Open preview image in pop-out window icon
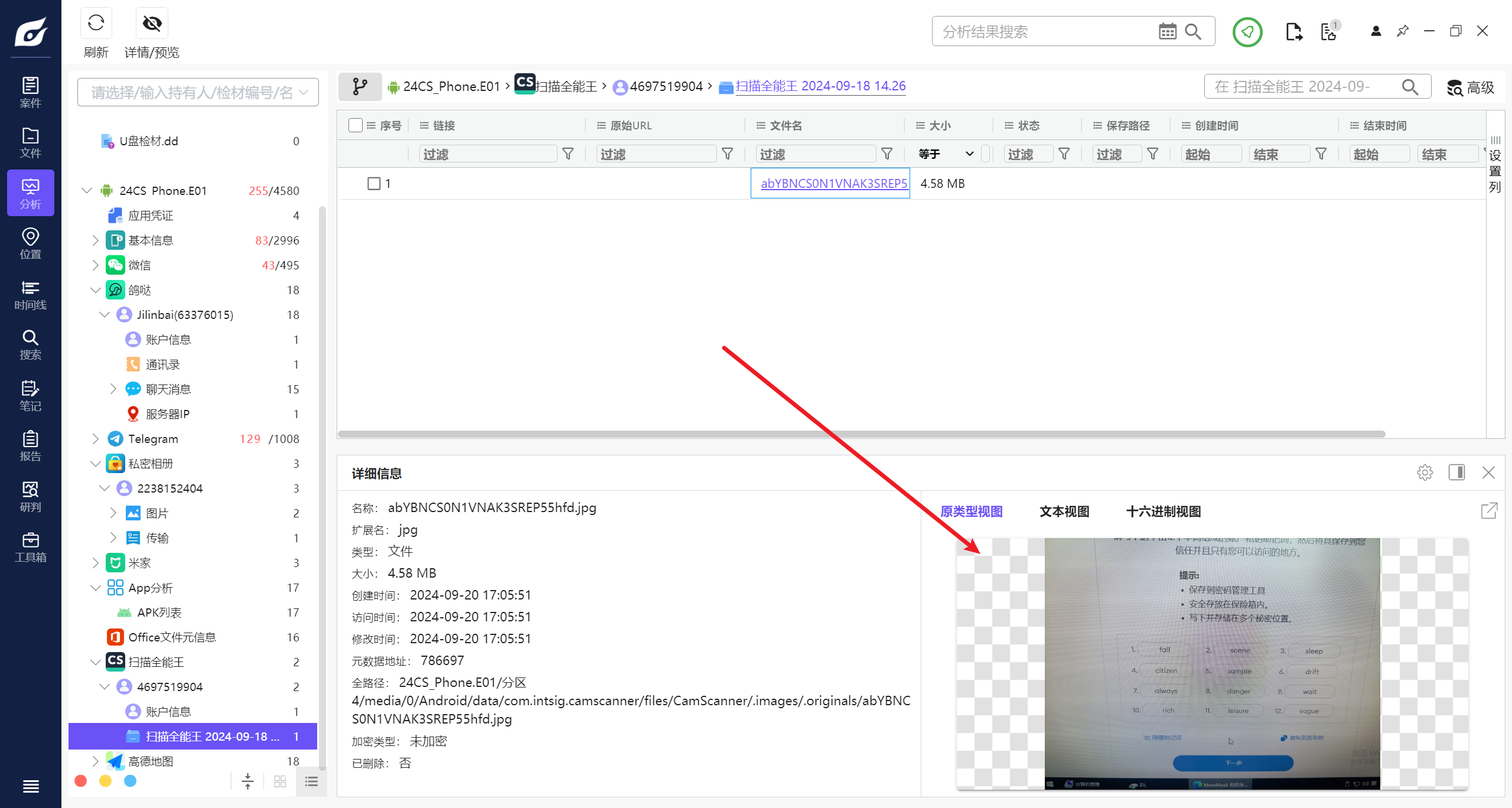1512x808 pixels. click(x=1489, y=511)
